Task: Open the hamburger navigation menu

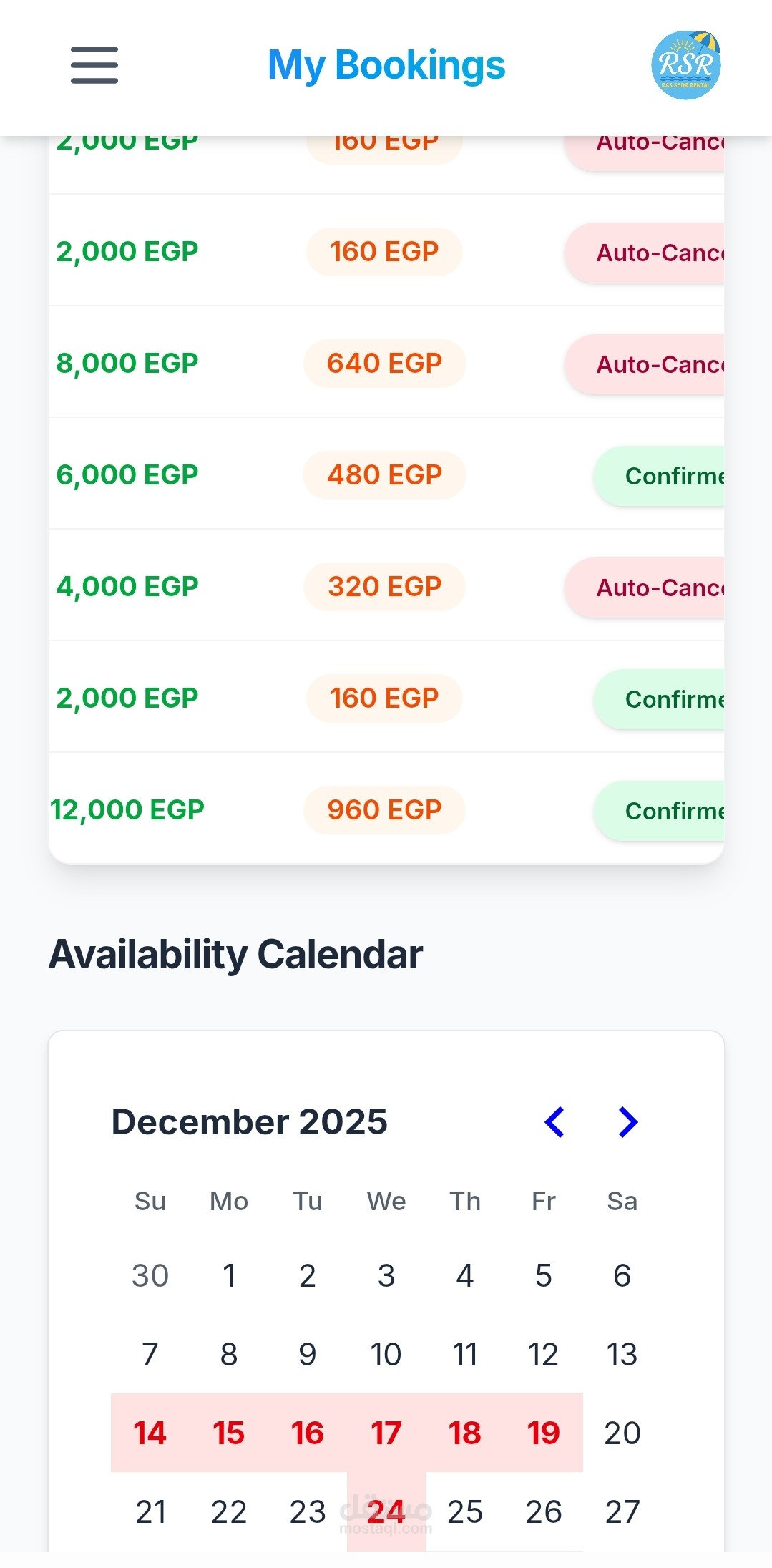Action: tap(94, 65)
